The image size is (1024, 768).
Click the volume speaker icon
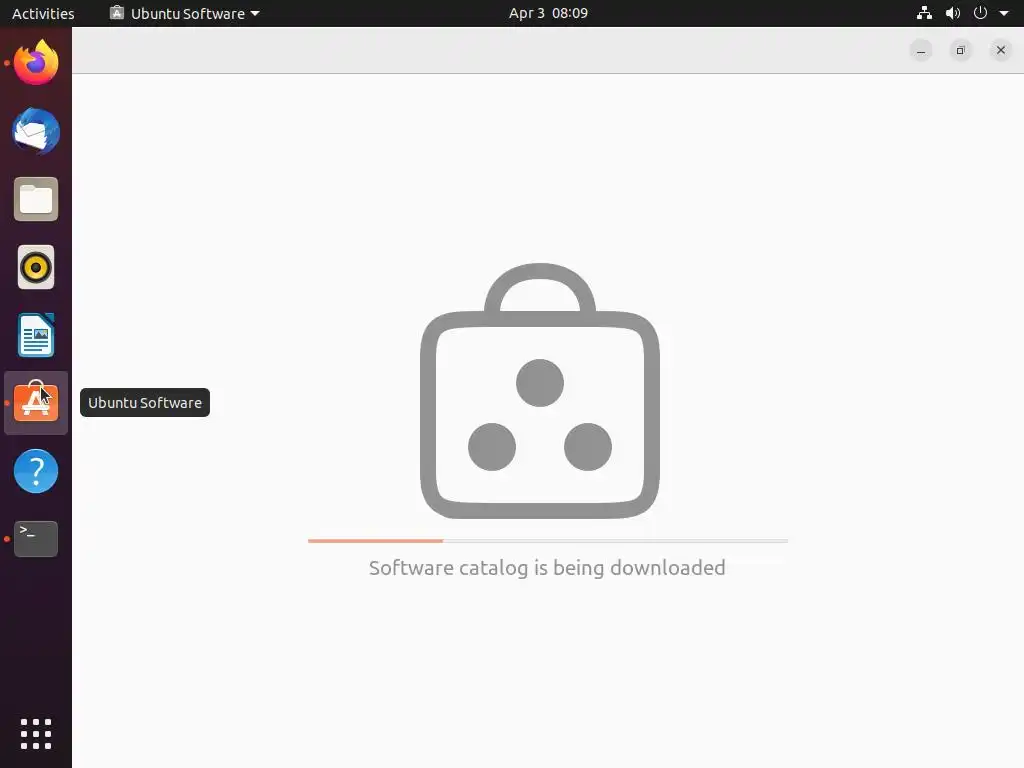point(953,13)
